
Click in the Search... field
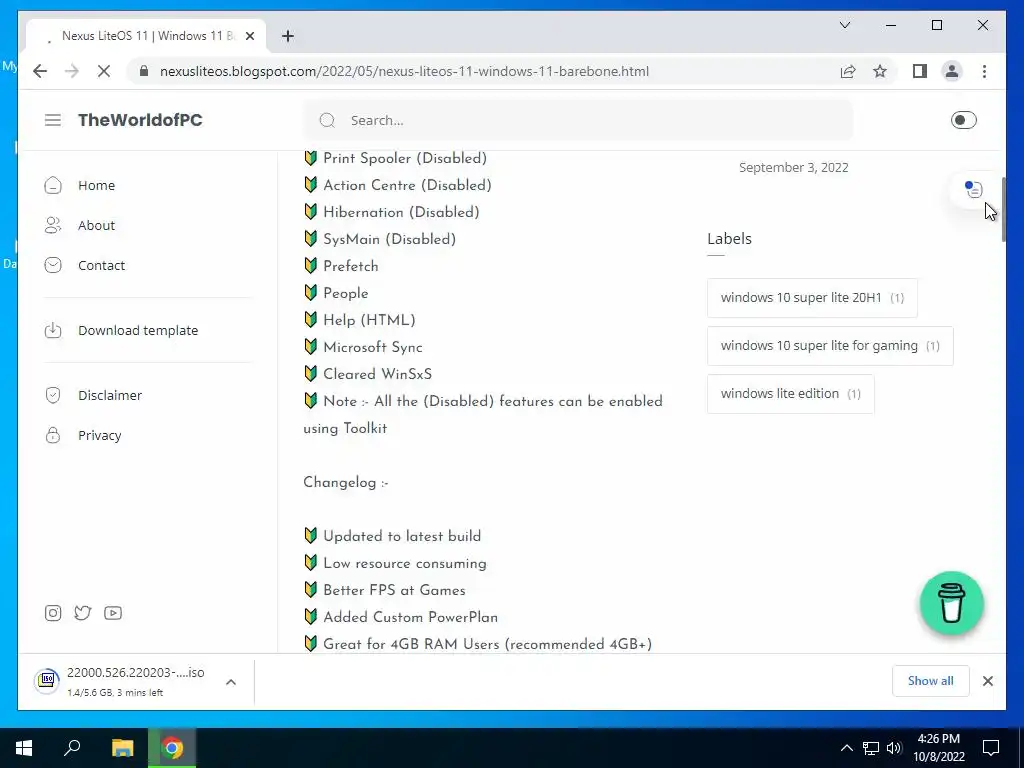[x=578, y=120]
